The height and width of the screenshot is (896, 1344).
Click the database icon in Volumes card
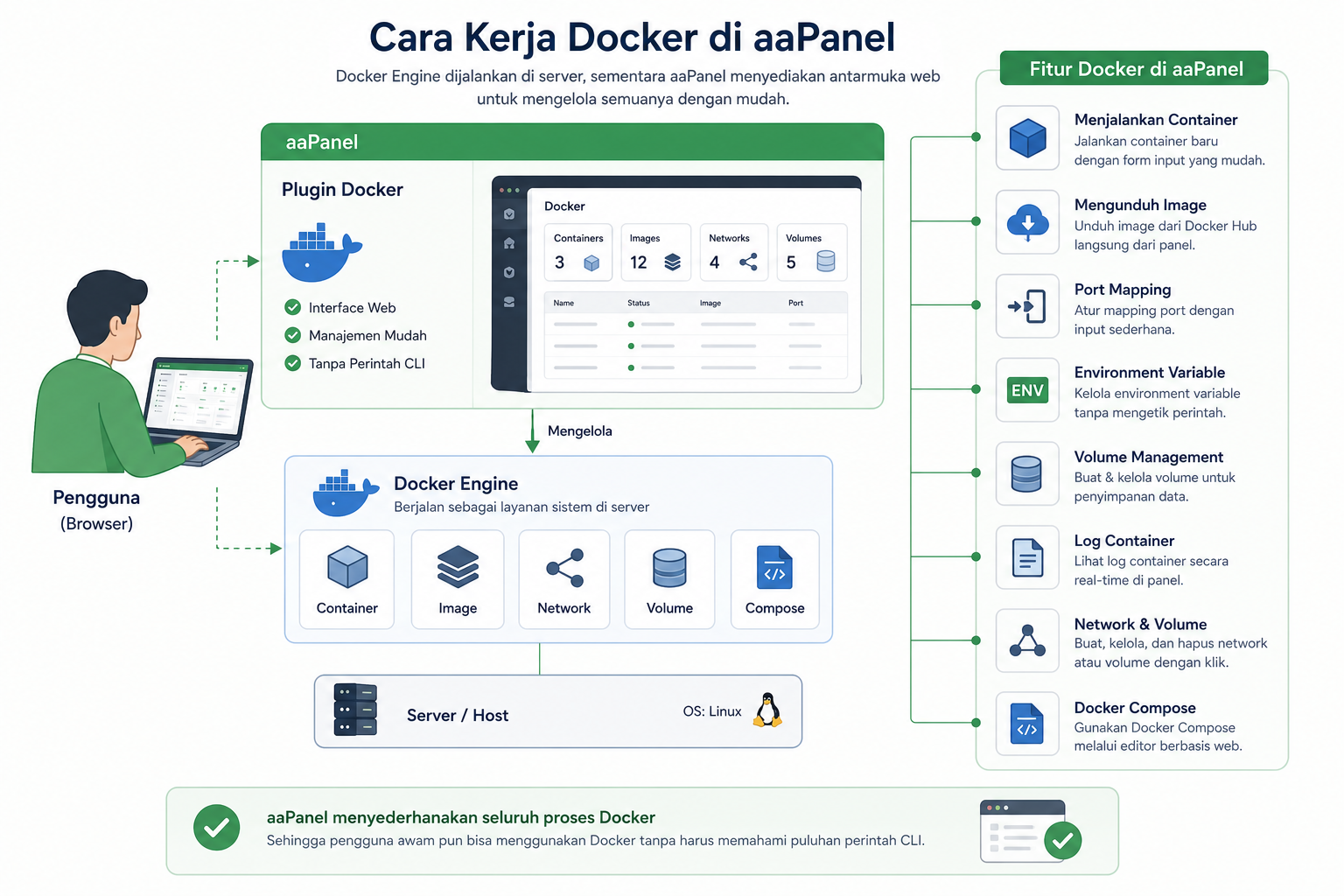point(825,262)
